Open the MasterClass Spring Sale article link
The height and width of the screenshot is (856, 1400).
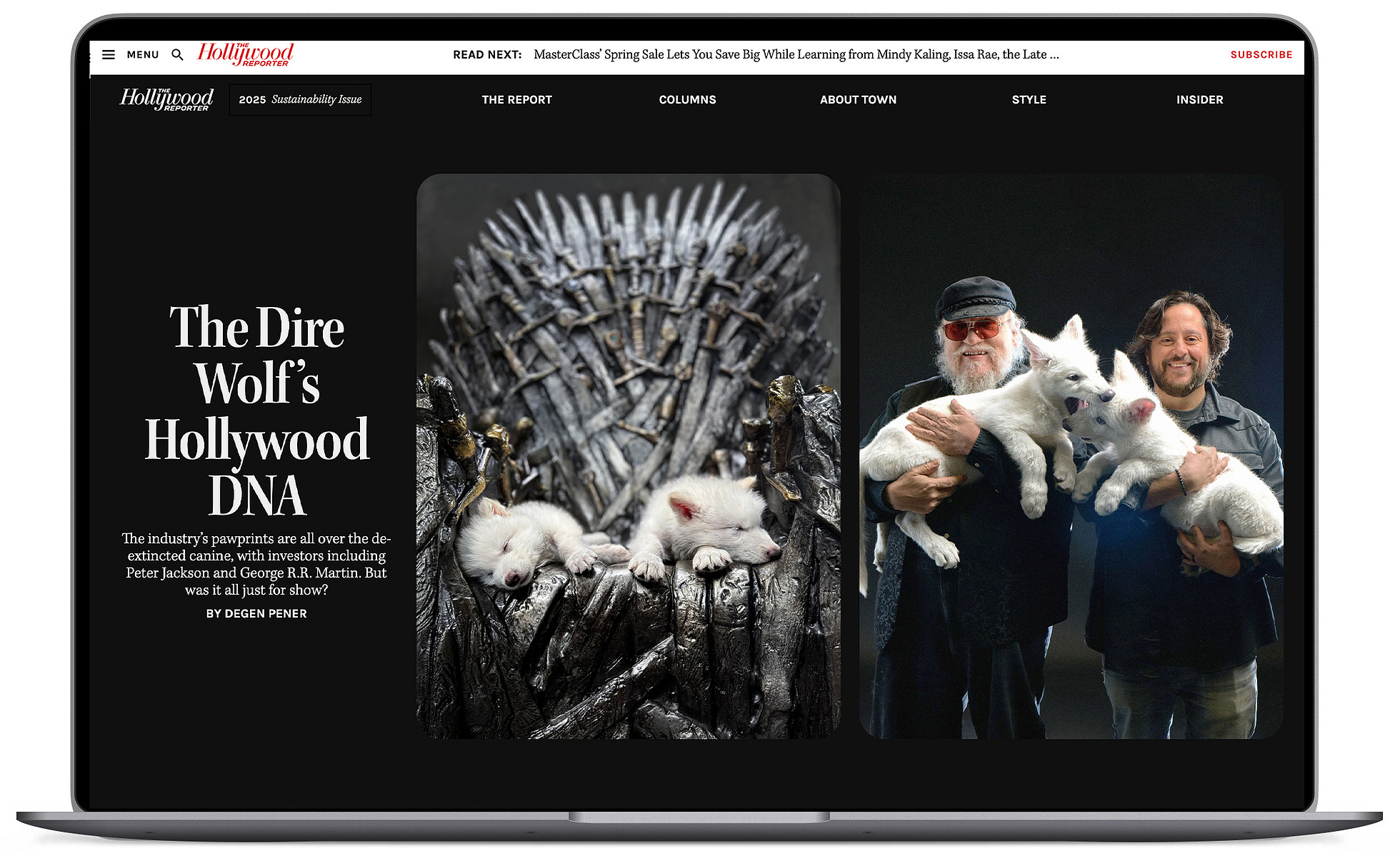pyautogui.click(x=796, y=54)
